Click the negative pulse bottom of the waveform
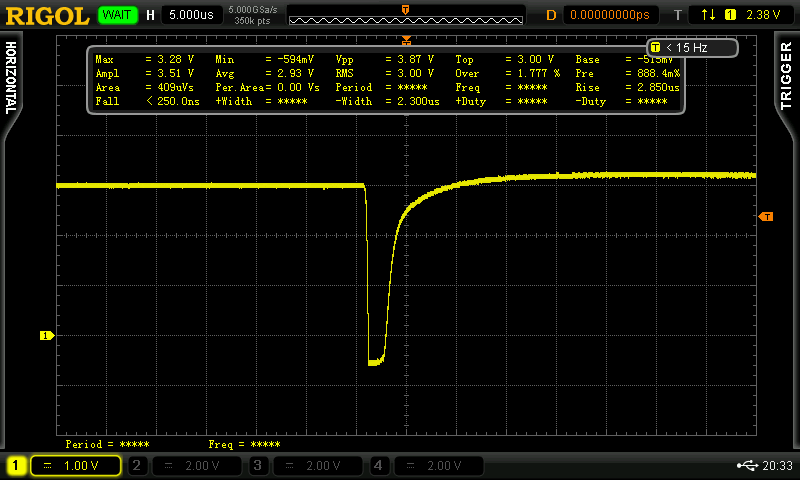Image resolution: width=800 pixels, height=480 pixels. point(376,362)
